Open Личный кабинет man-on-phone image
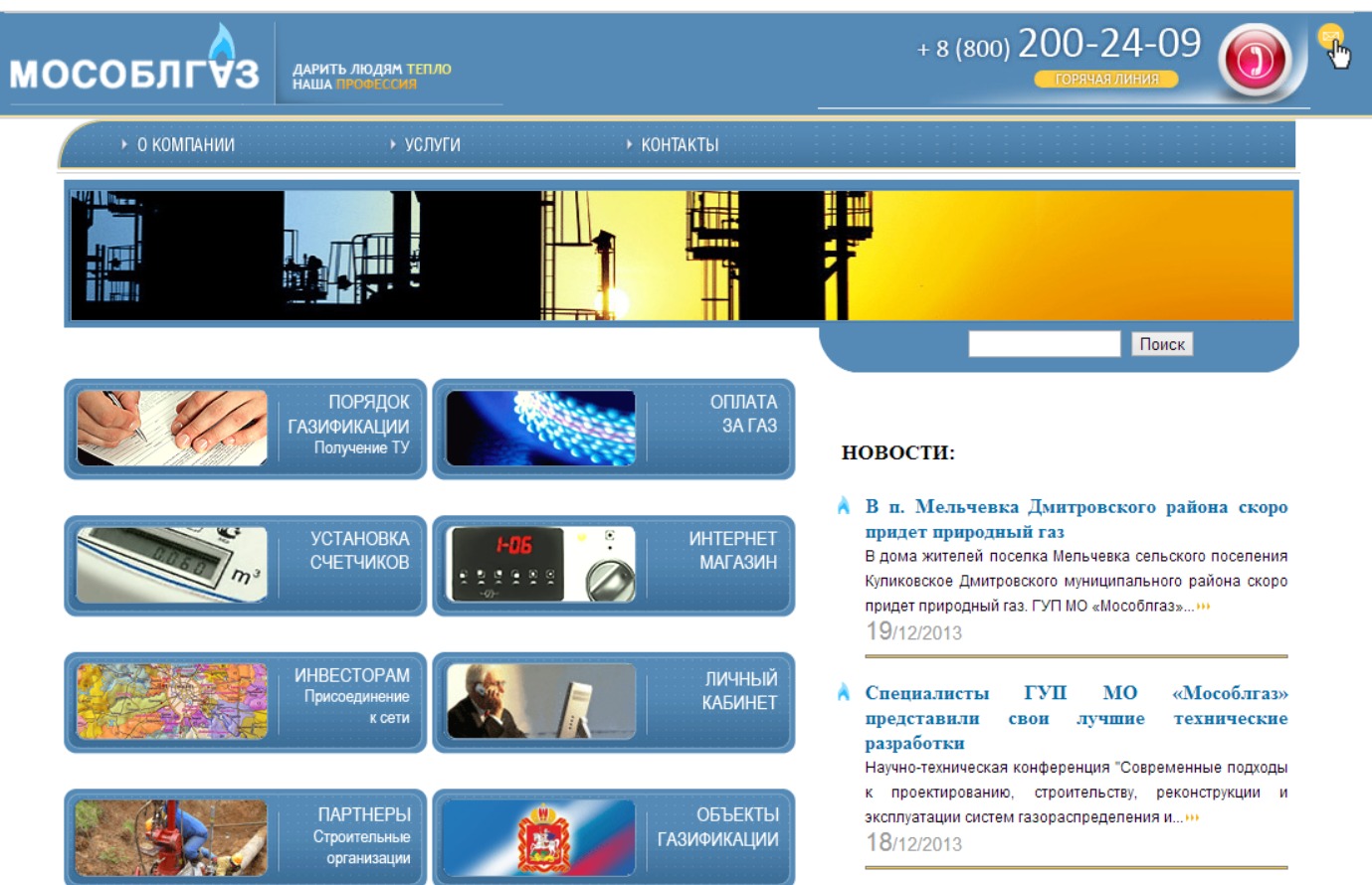The width and height of the screenshot is (1372, 885). 540,701
